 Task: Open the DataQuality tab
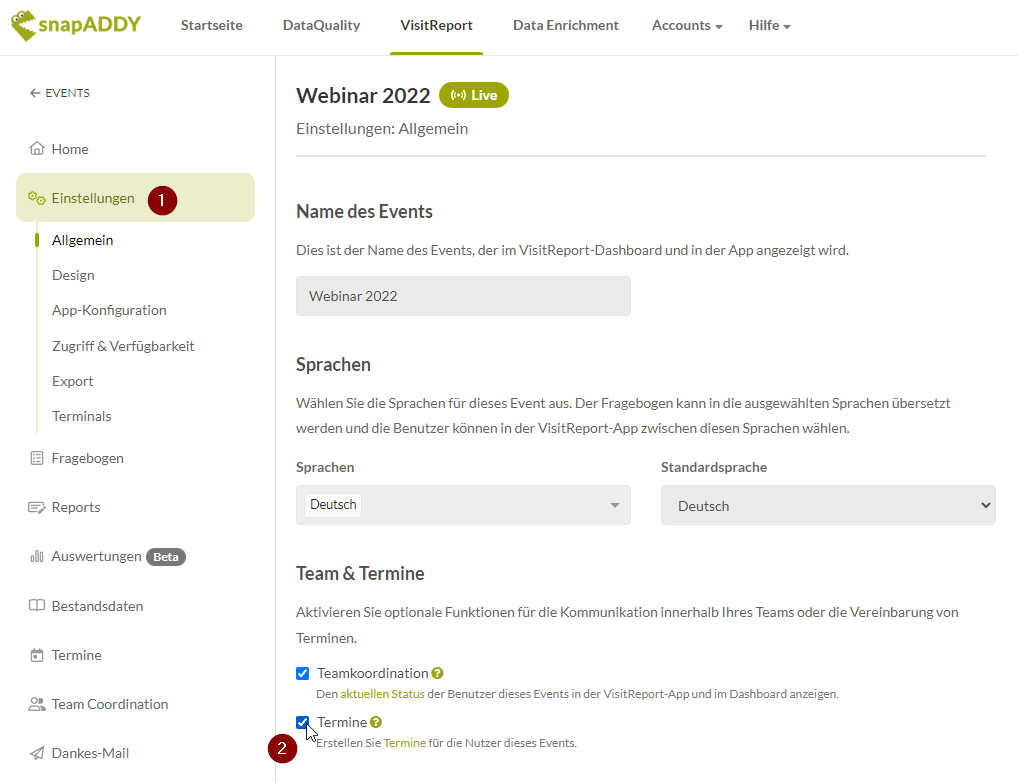(x=321, y=25)
